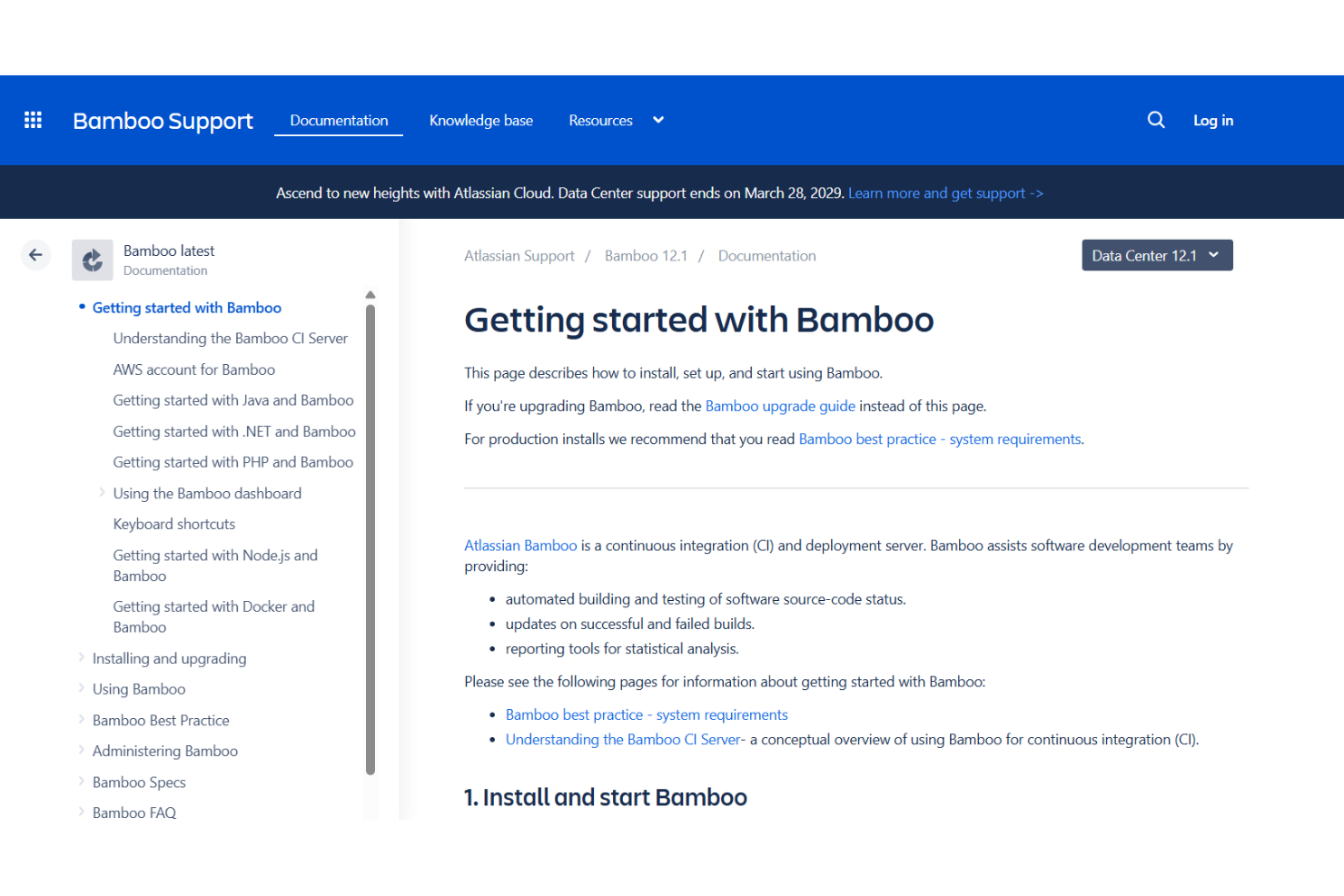The image size is (1344, 896).
Task: Open Administering Bamboo page
Action: point(165,751)
